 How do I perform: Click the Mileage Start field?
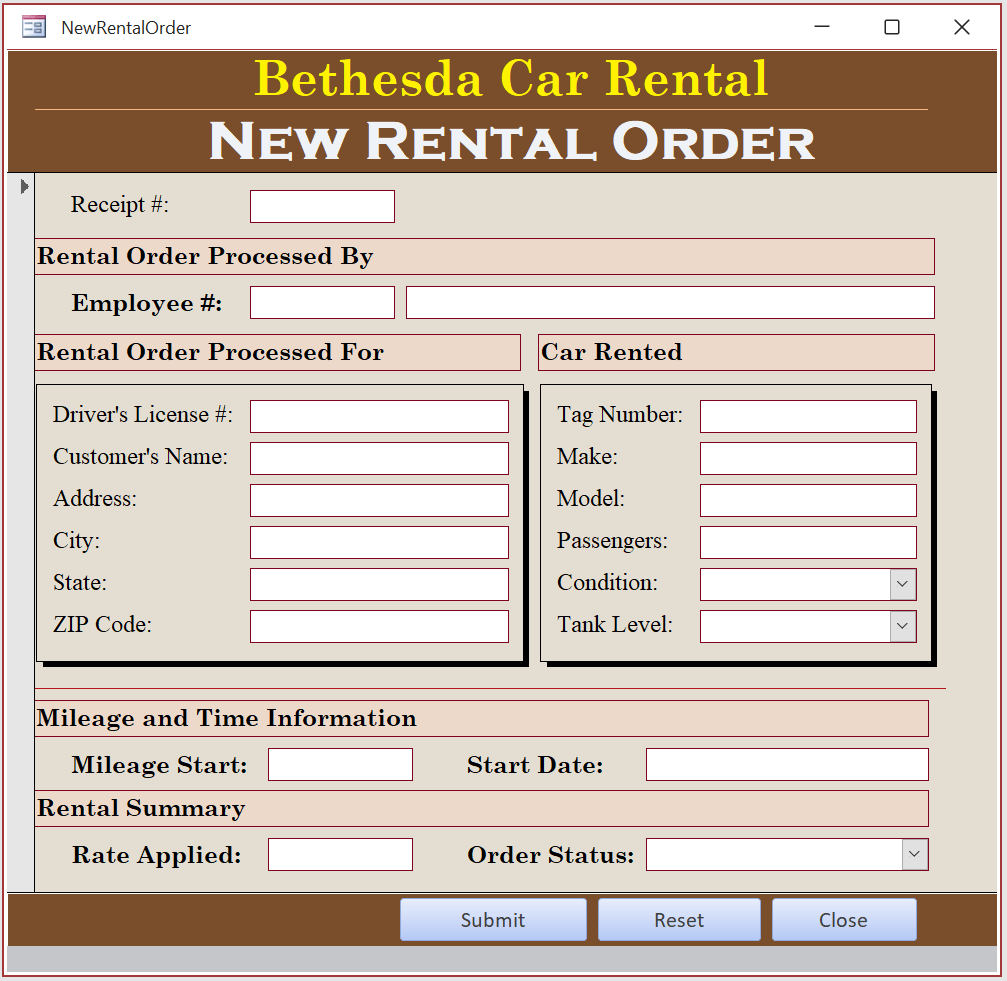339,763
